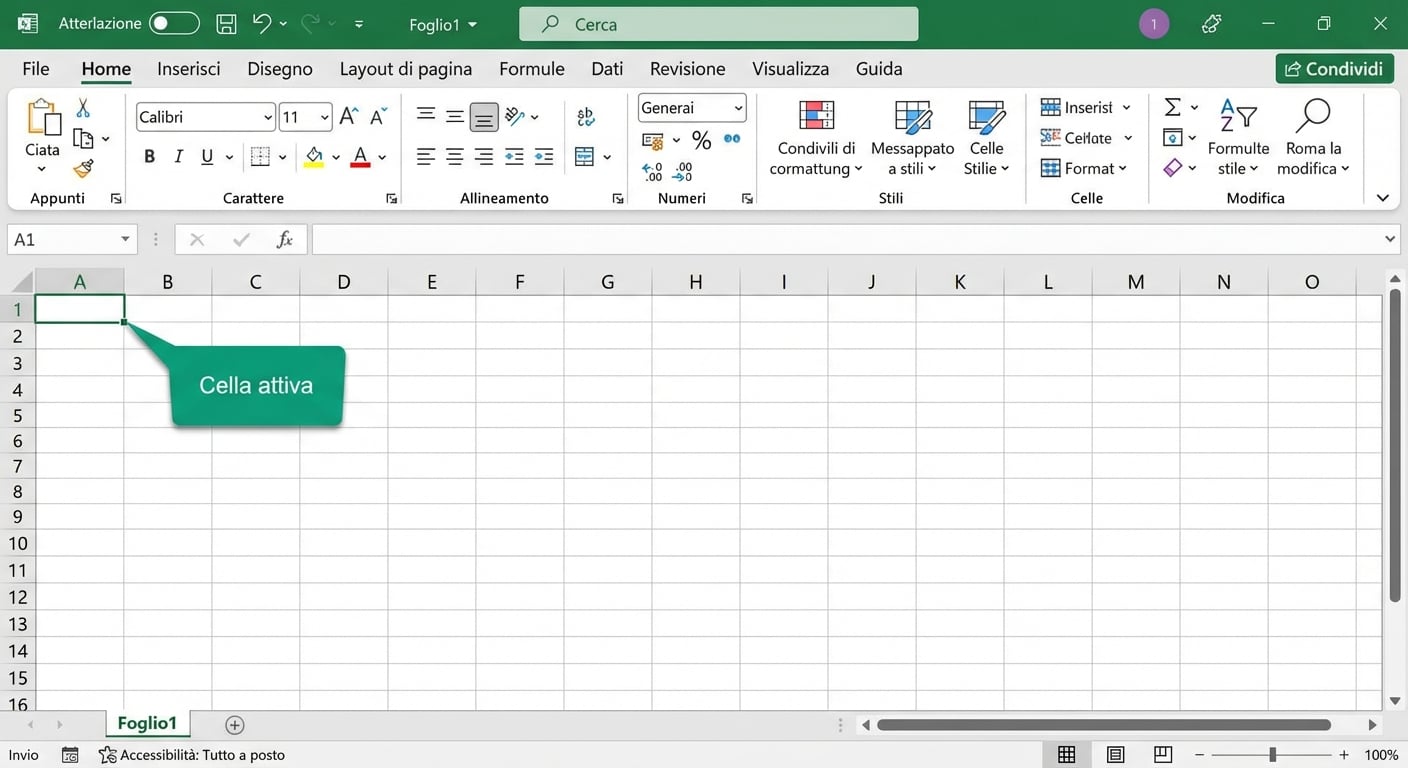The height and width of the screenshot is (768, 1408).
Task: Click Condivili di cormattung button
Action: click(816, 138)
